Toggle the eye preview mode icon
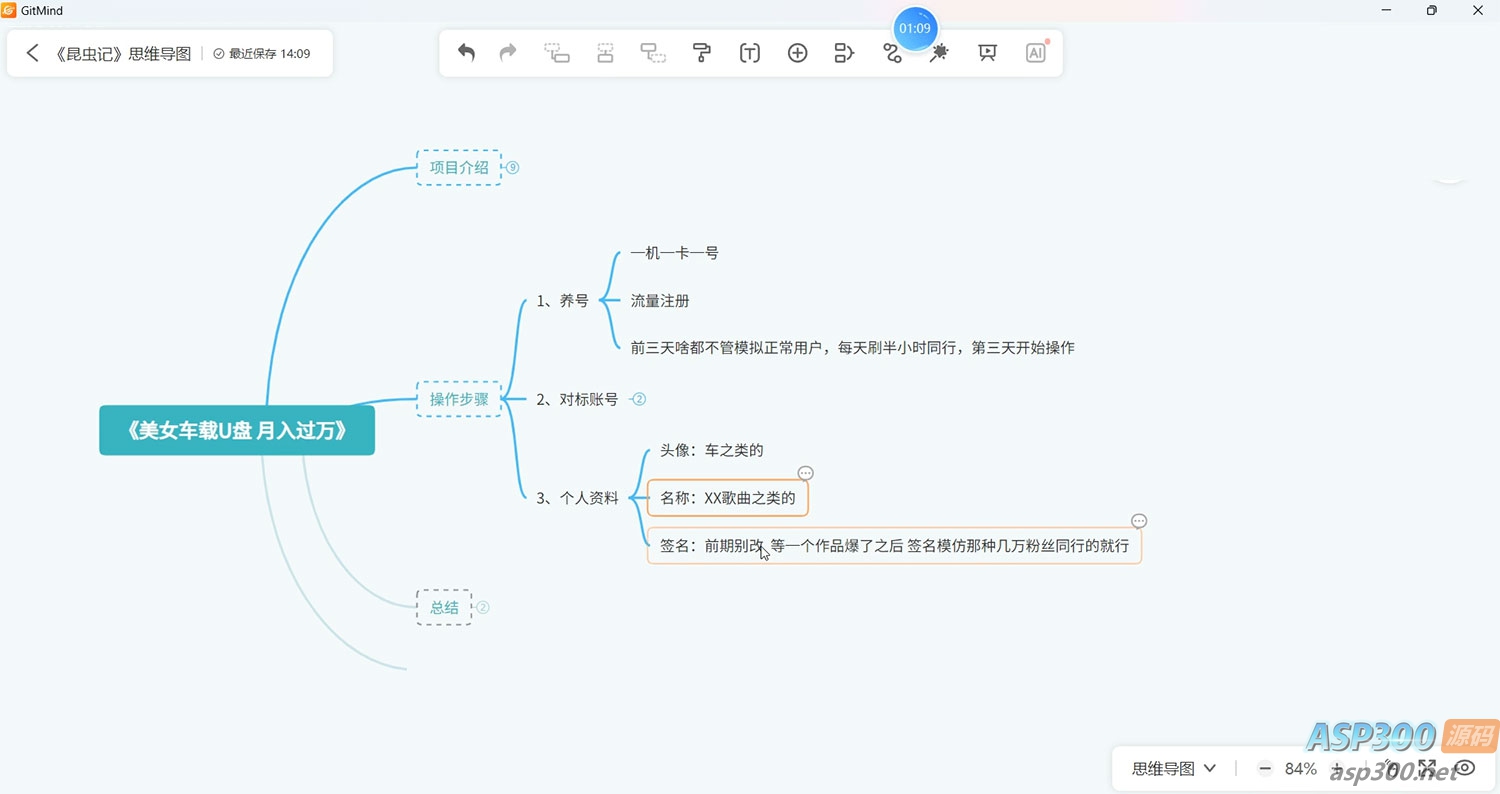The height and width of the screenshot is (794, 1500). (x=1465, y=768)
